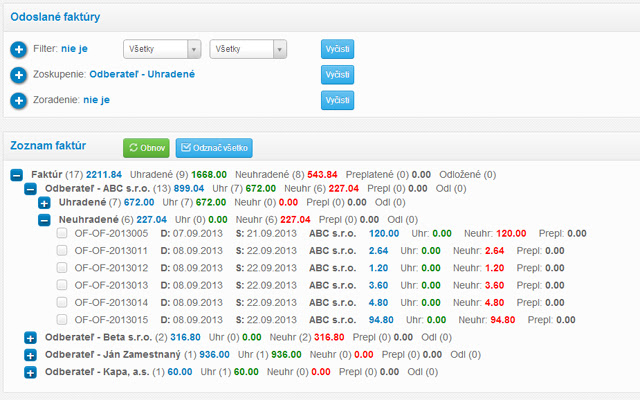Click the amount 120.00 of invoice OF-OF-2013005
This screenshot has height=400, width=640.
pos(384,233)
